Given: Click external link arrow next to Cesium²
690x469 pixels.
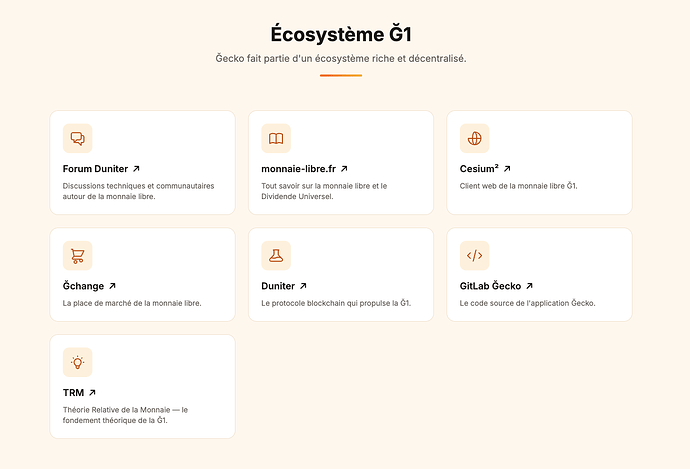Looking at the screenshot, I should click(x=507, y=169).
